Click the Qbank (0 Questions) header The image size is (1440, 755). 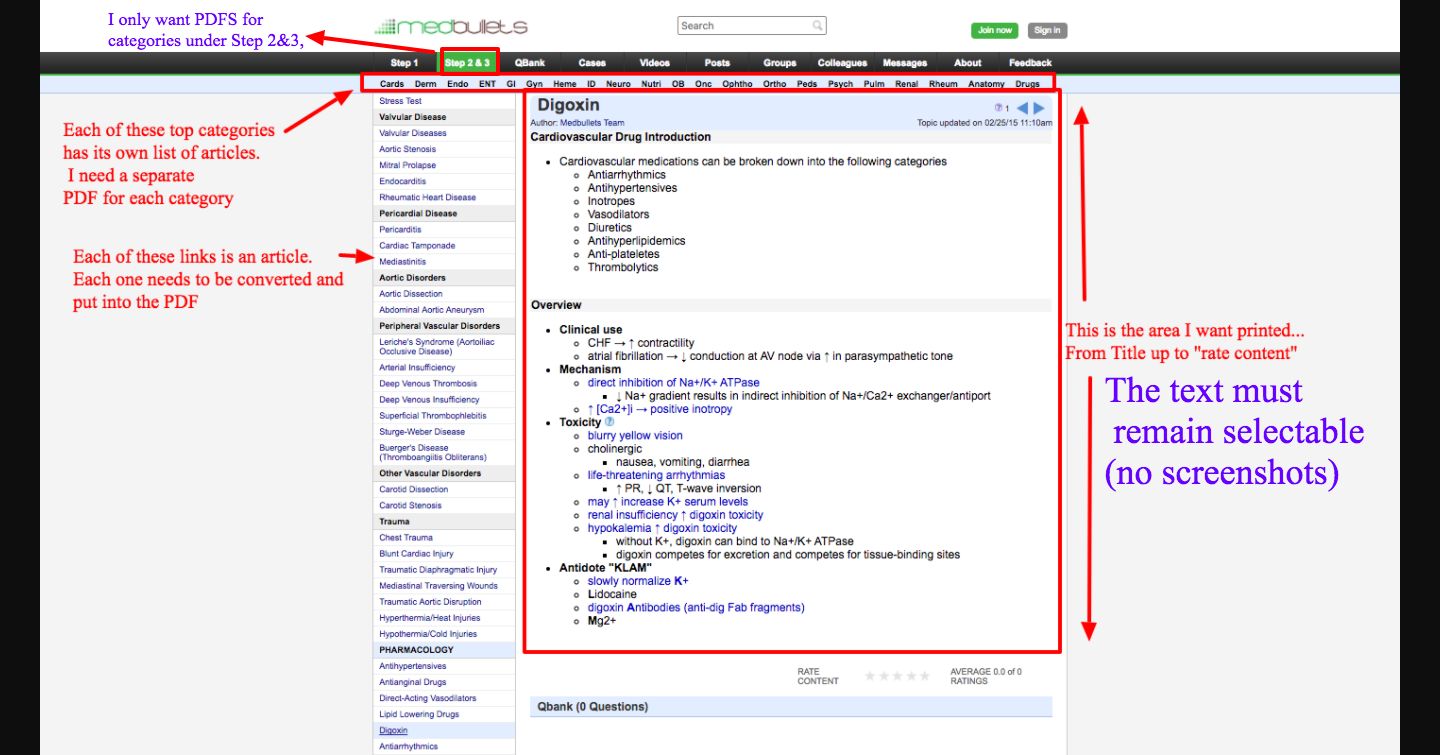pyautogui.click(x=791, y=707)
